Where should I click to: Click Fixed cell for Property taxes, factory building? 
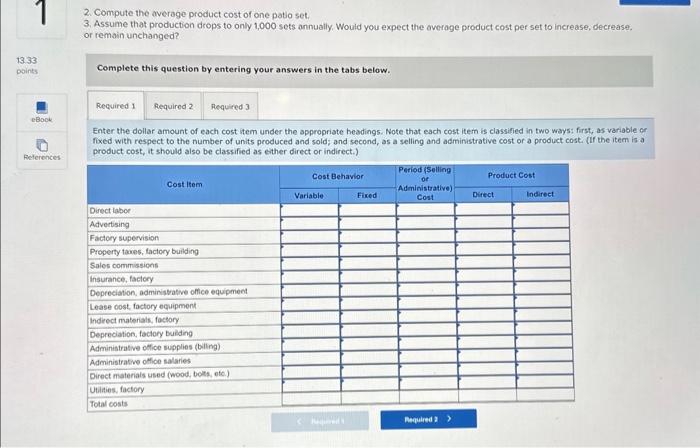point(368,250)
